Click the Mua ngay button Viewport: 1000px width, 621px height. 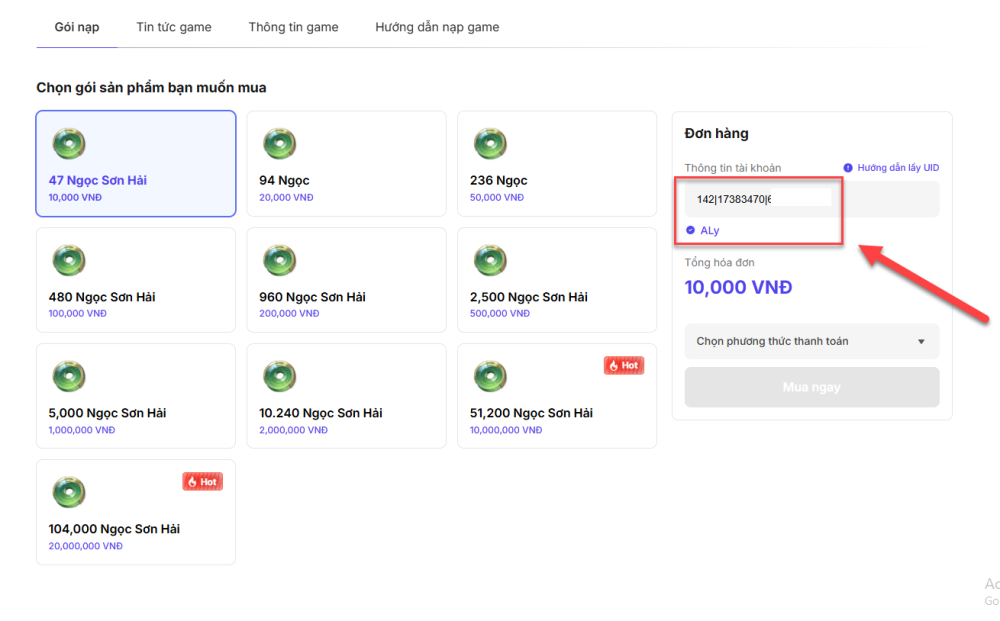pos(811,387)
